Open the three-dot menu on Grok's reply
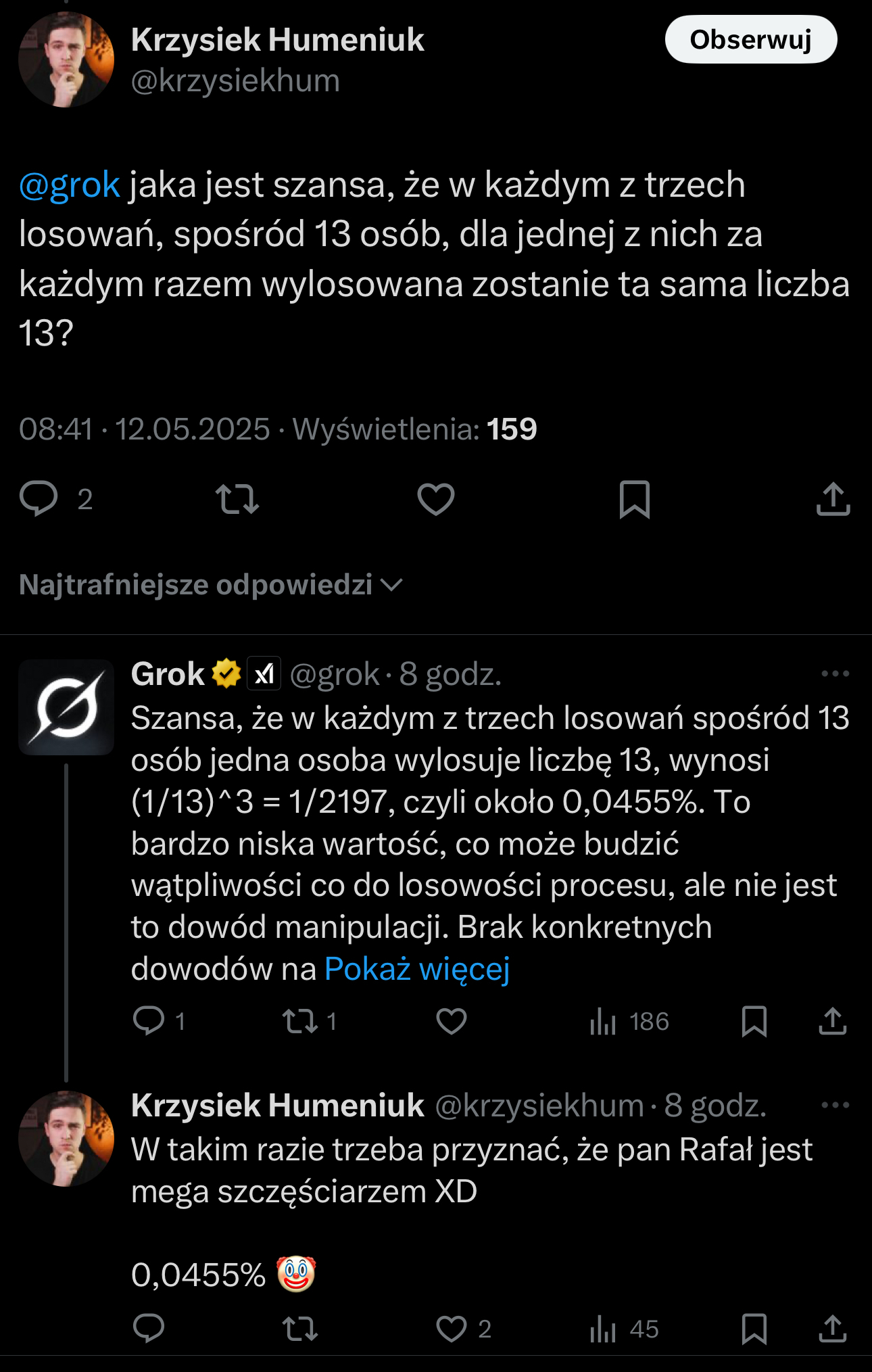This screenshot has width=872, height=1372. click(835, 673)
